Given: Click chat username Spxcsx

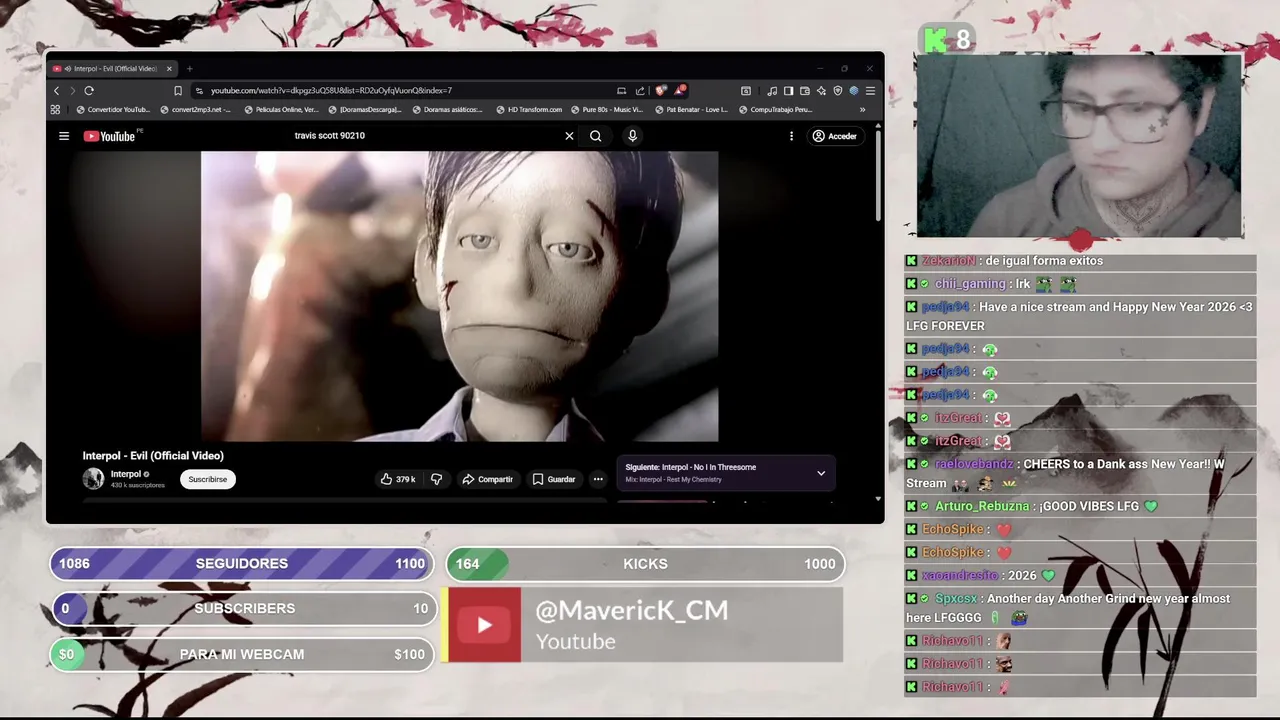Looking at the screenshot, I should click(956, 599).
